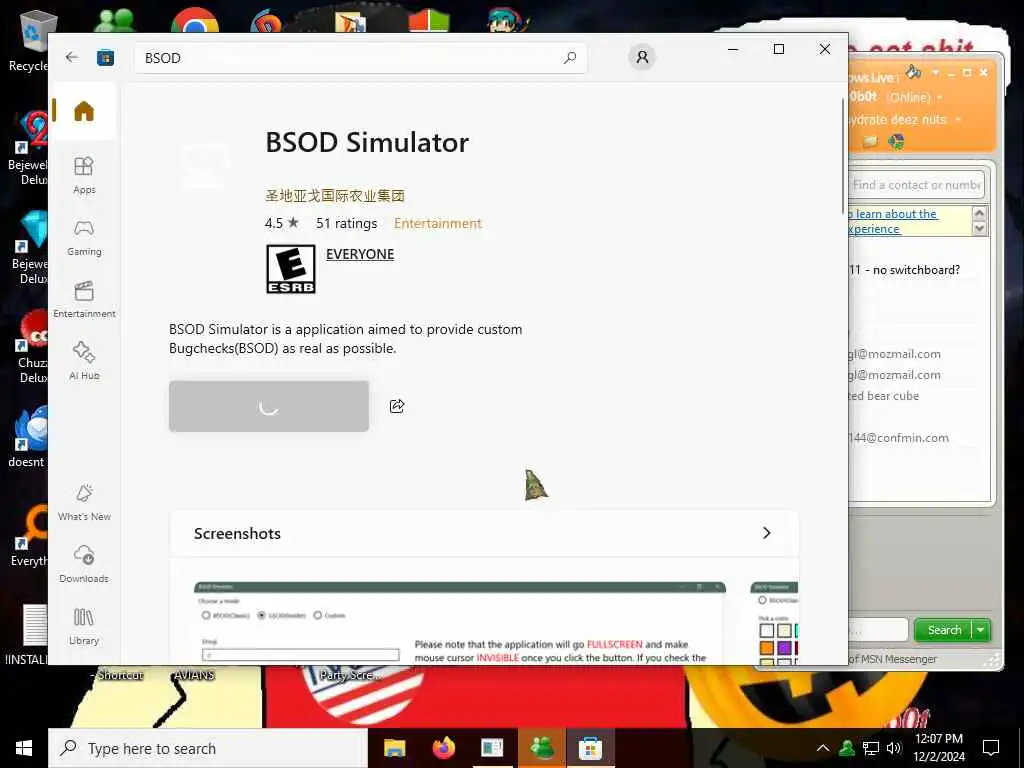Click the MSN butterfly icon in Messenger
The width and height of the screenshot is (1024, 768).
click(897, 141)
